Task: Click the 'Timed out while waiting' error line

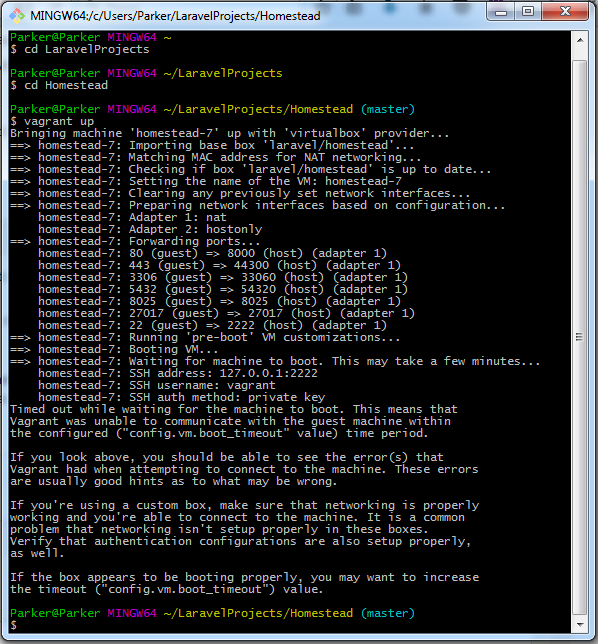Action: [x=234, y=409]
